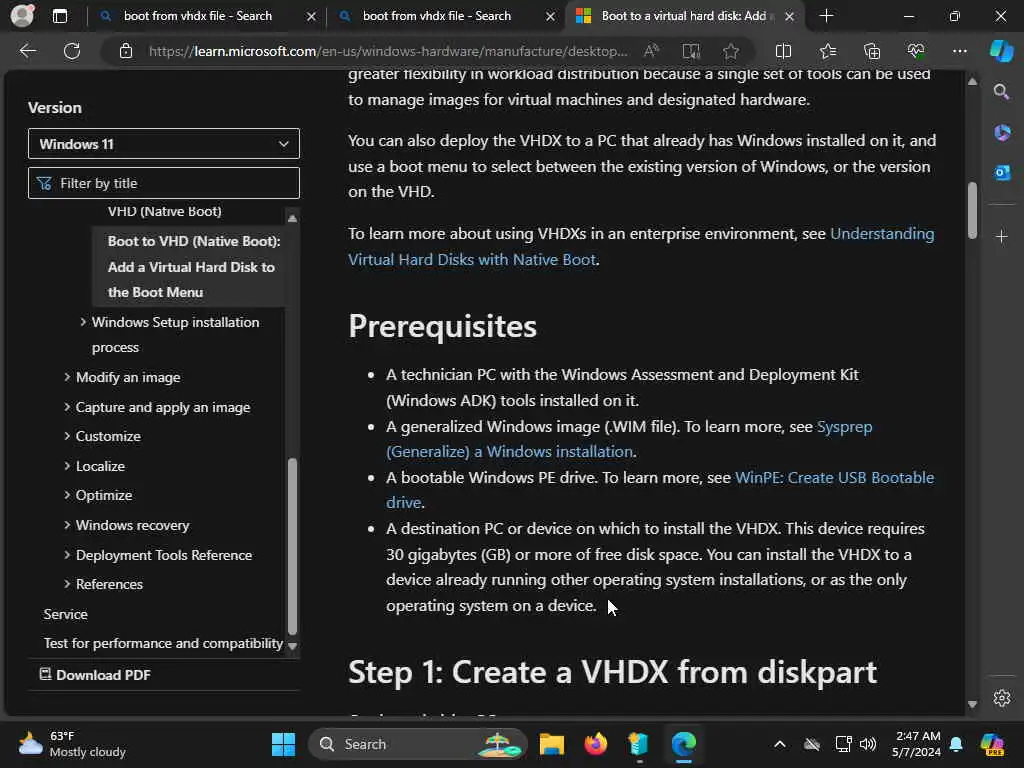Screen dimensions: 1024x768
Task: Select Boot to VHD (Native Boot) tree item
Action: [x=189, y=266]
